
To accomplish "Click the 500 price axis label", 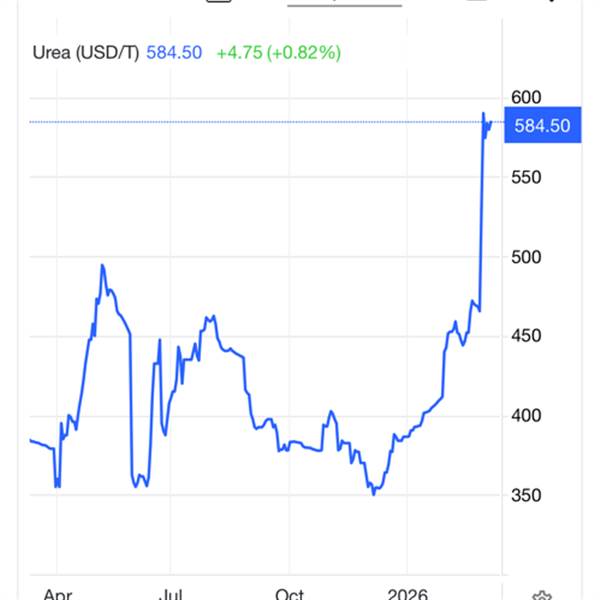I will [526, 257].
